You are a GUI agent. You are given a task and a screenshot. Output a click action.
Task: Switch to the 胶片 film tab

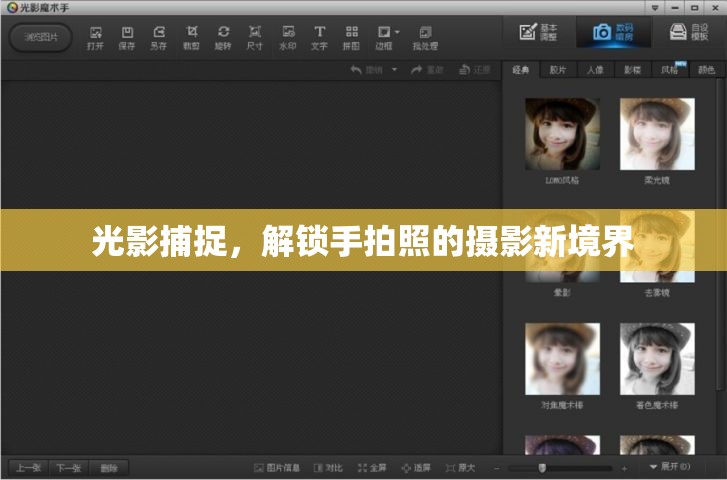558,70
